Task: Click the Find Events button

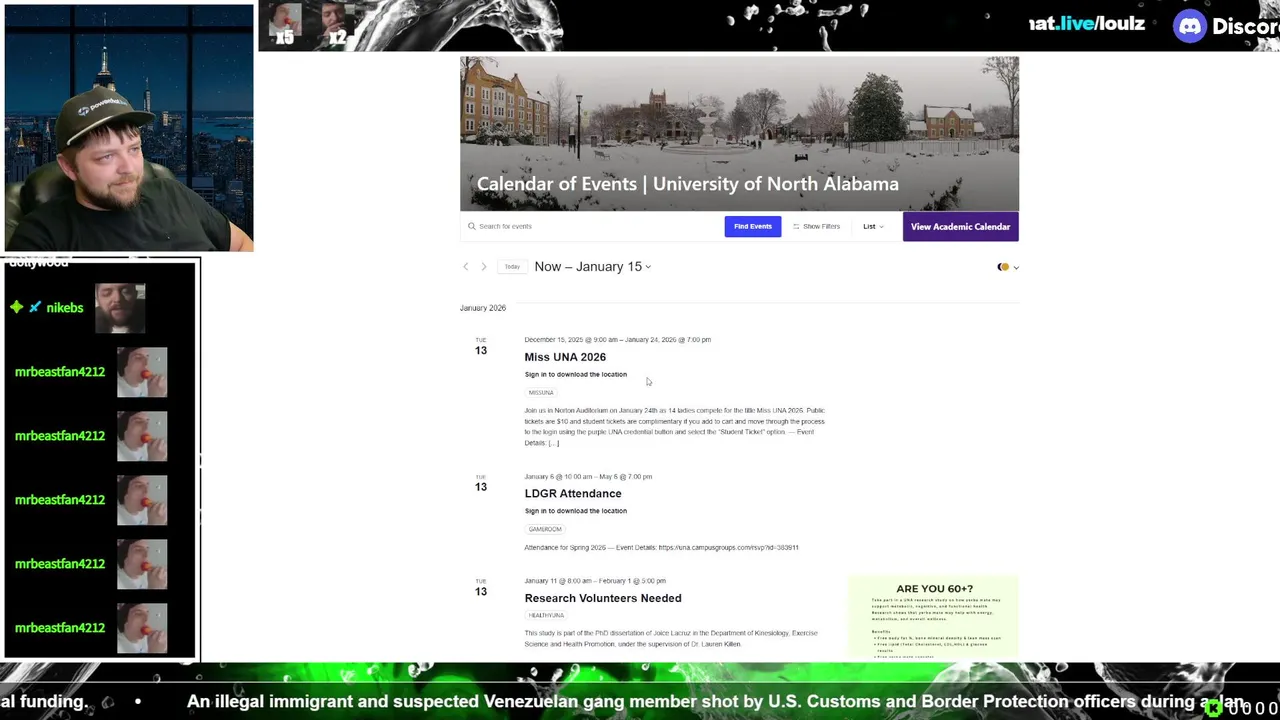Action: click(x=753, y=226)
